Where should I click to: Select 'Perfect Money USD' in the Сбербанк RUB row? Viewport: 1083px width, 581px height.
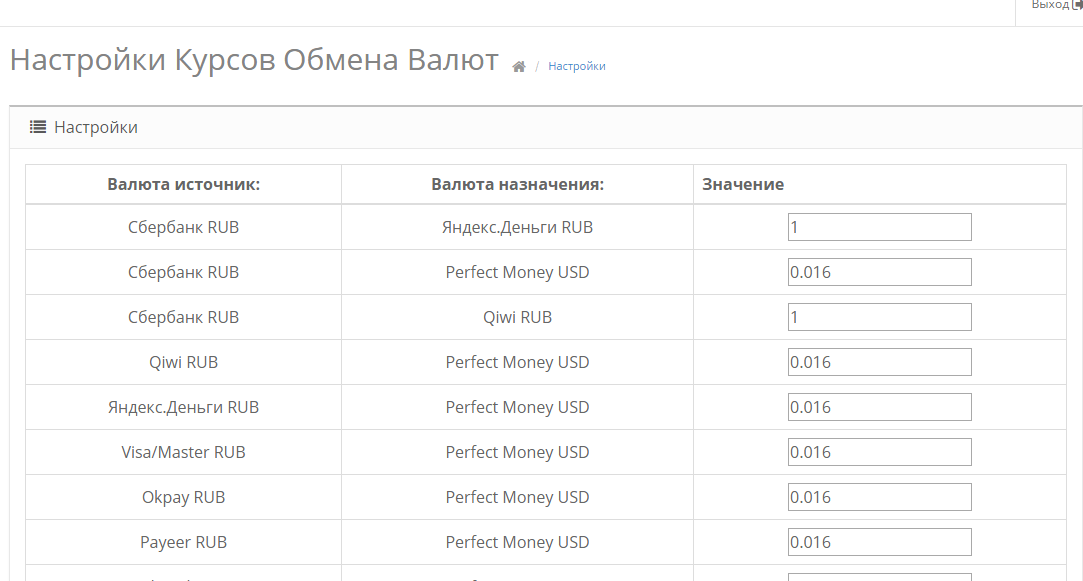click(x=517, y=272)
